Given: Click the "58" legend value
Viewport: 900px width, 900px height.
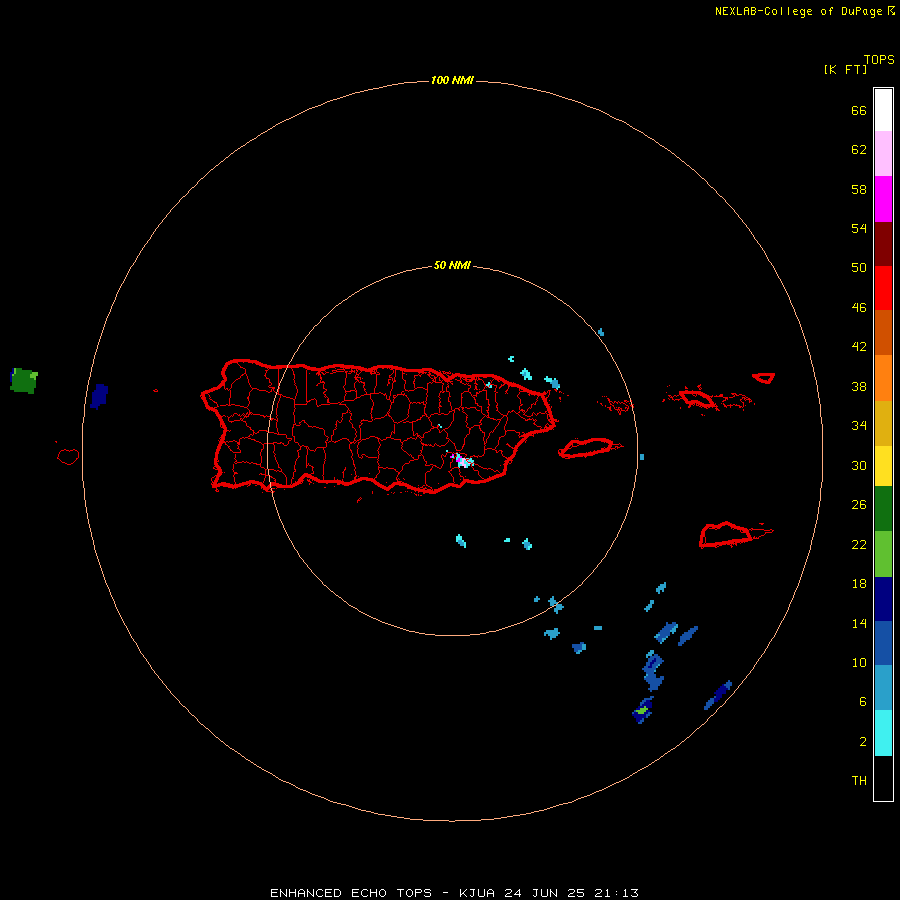Looking at the screenshot, I should (x=859, y=189).
